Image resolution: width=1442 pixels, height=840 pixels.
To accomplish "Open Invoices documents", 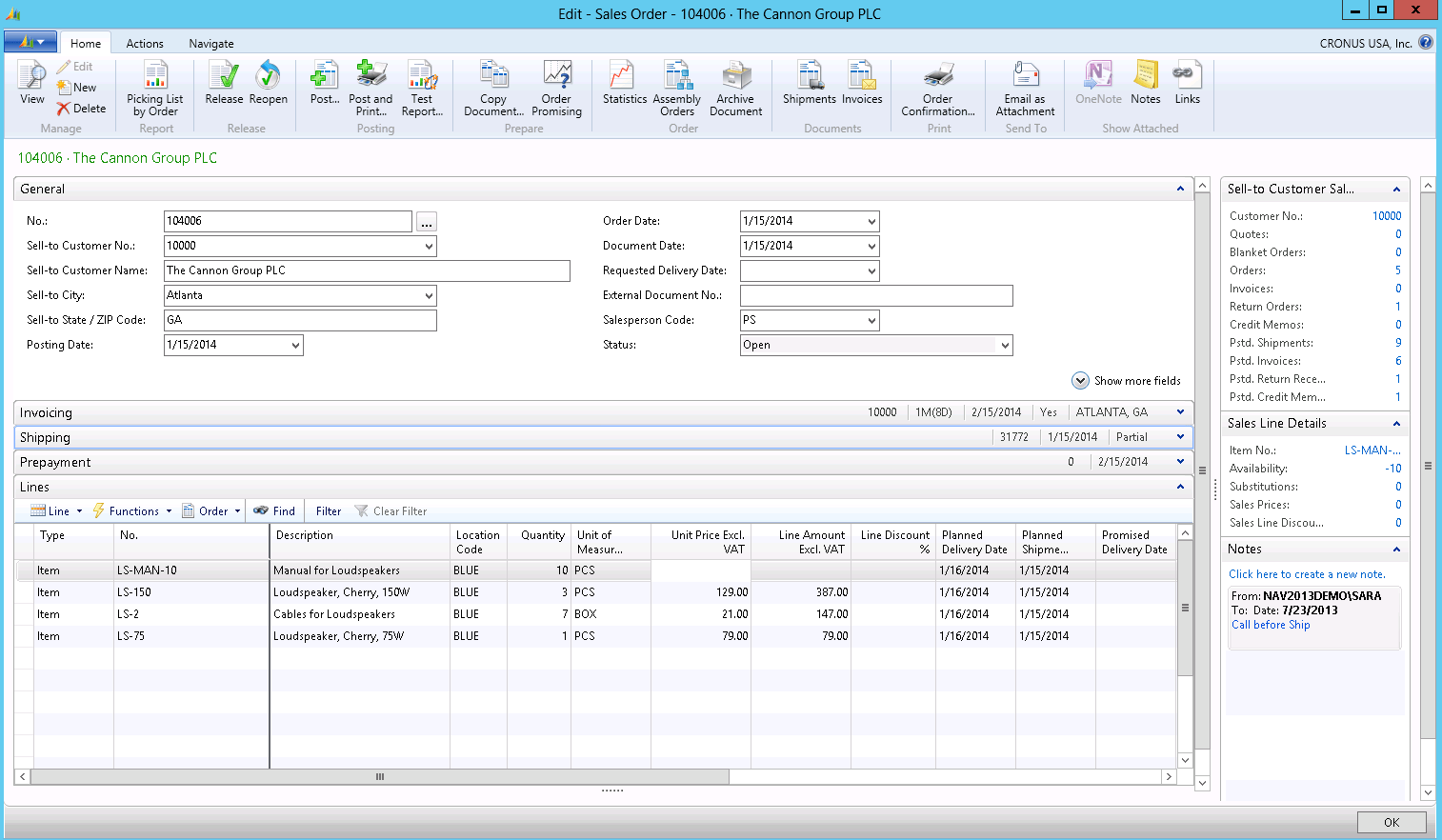I will click(862, 83).
